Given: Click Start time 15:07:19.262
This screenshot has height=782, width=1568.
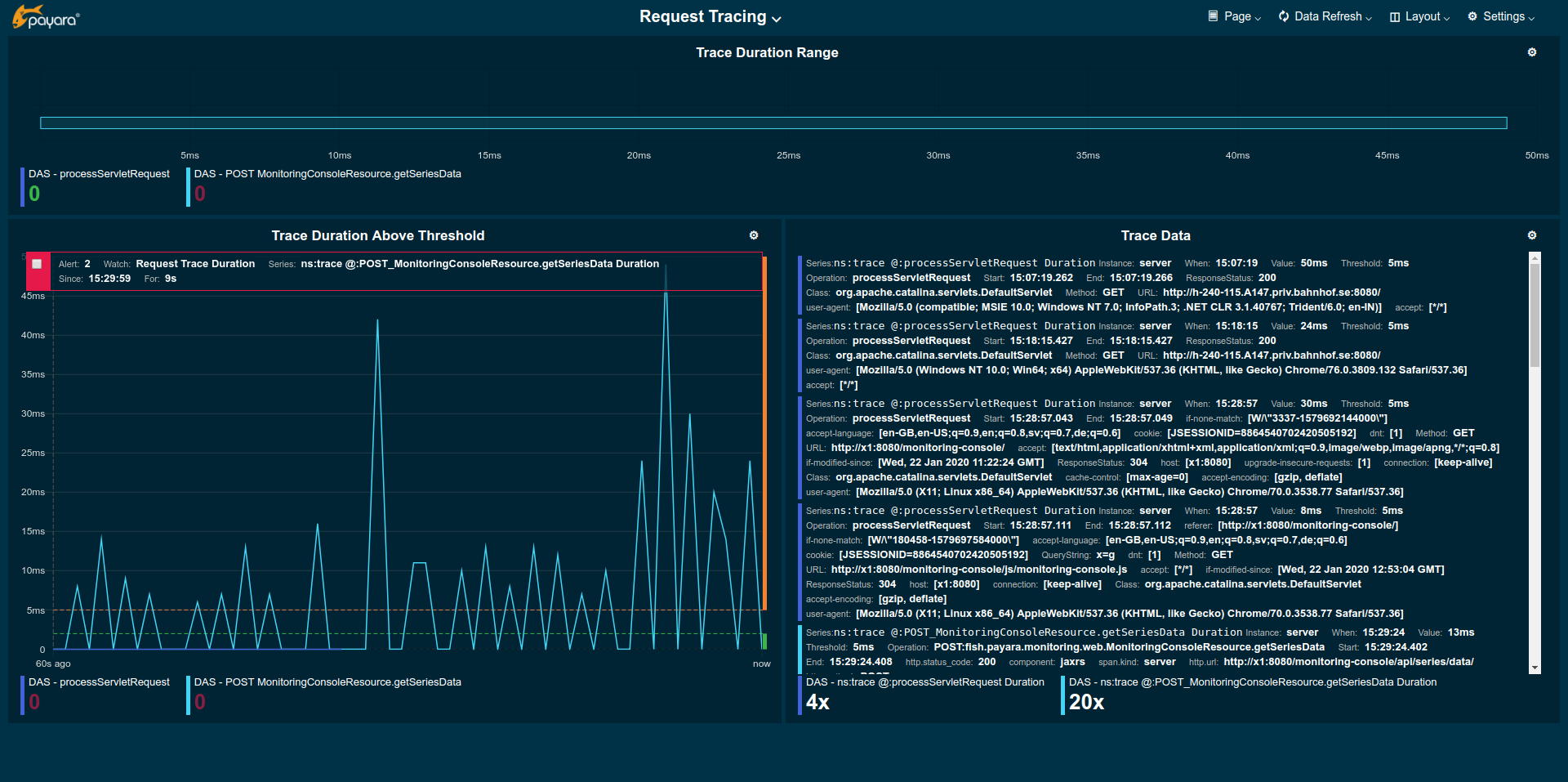Looking at the screenshot, I should pyautogui.click(x=1041, y=278).
